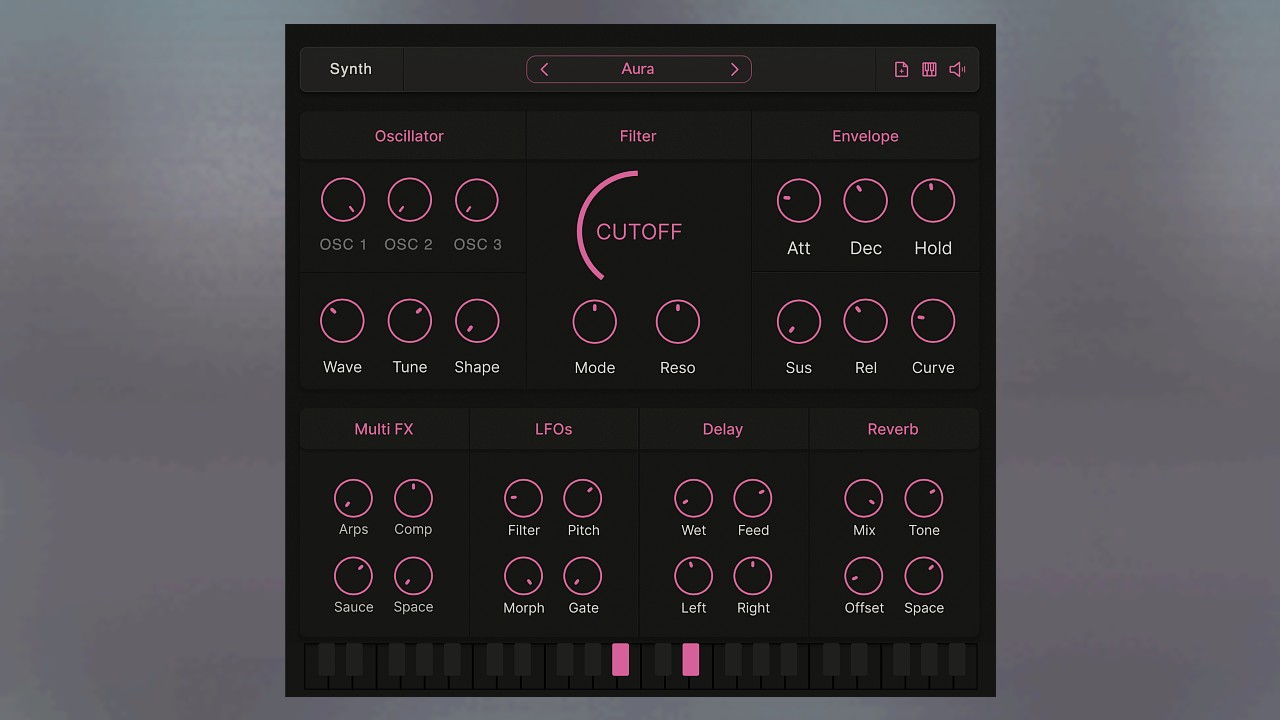Adjust the Reso knob
The height and width of the screenshot is (720, 1280).
(677, 320)
